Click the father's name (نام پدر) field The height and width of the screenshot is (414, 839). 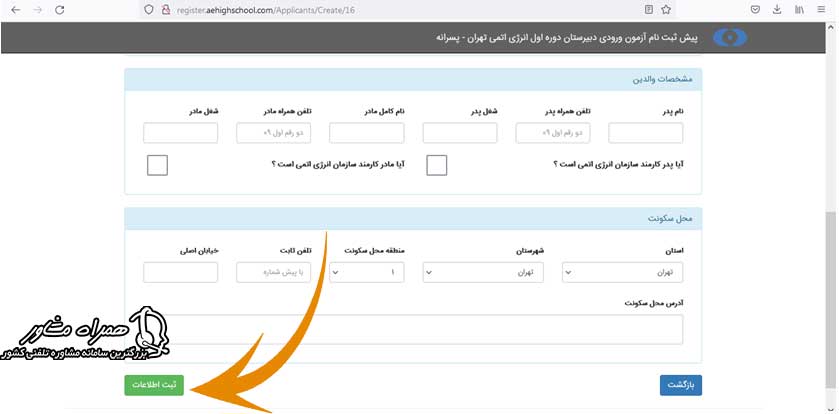tap(645, 133)
